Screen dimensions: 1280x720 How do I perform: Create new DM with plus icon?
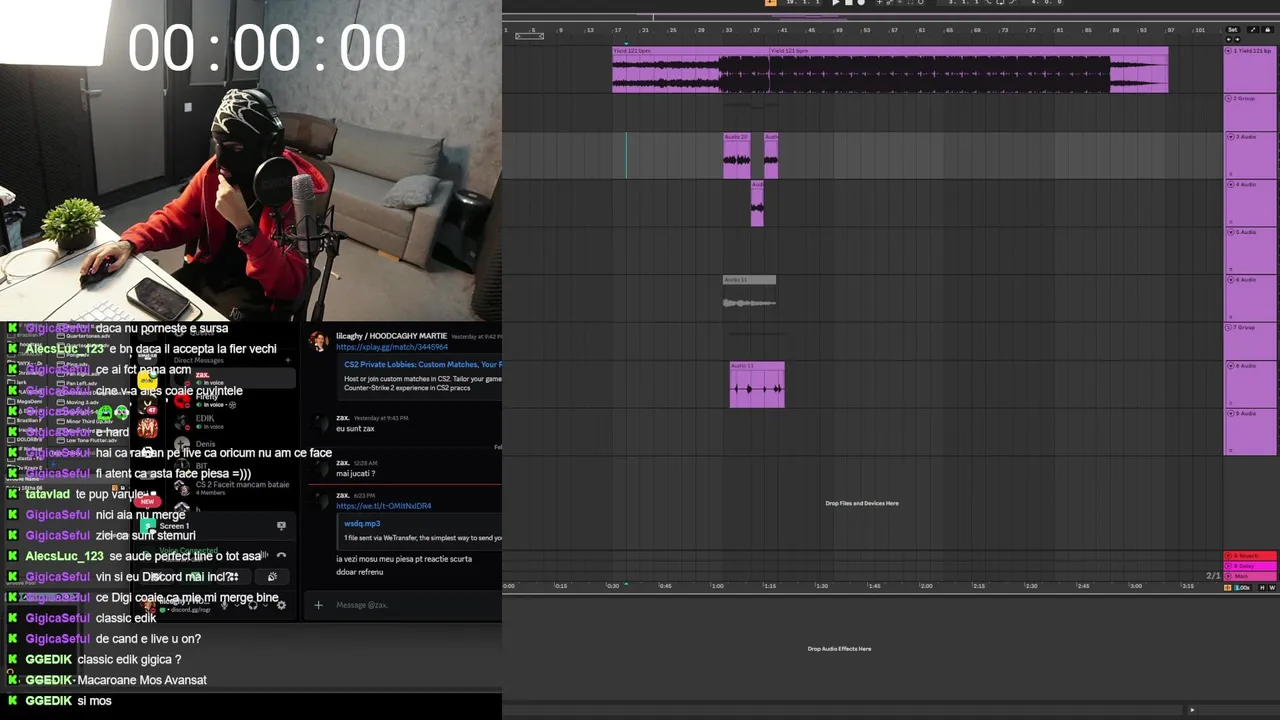tap(288, 360)
